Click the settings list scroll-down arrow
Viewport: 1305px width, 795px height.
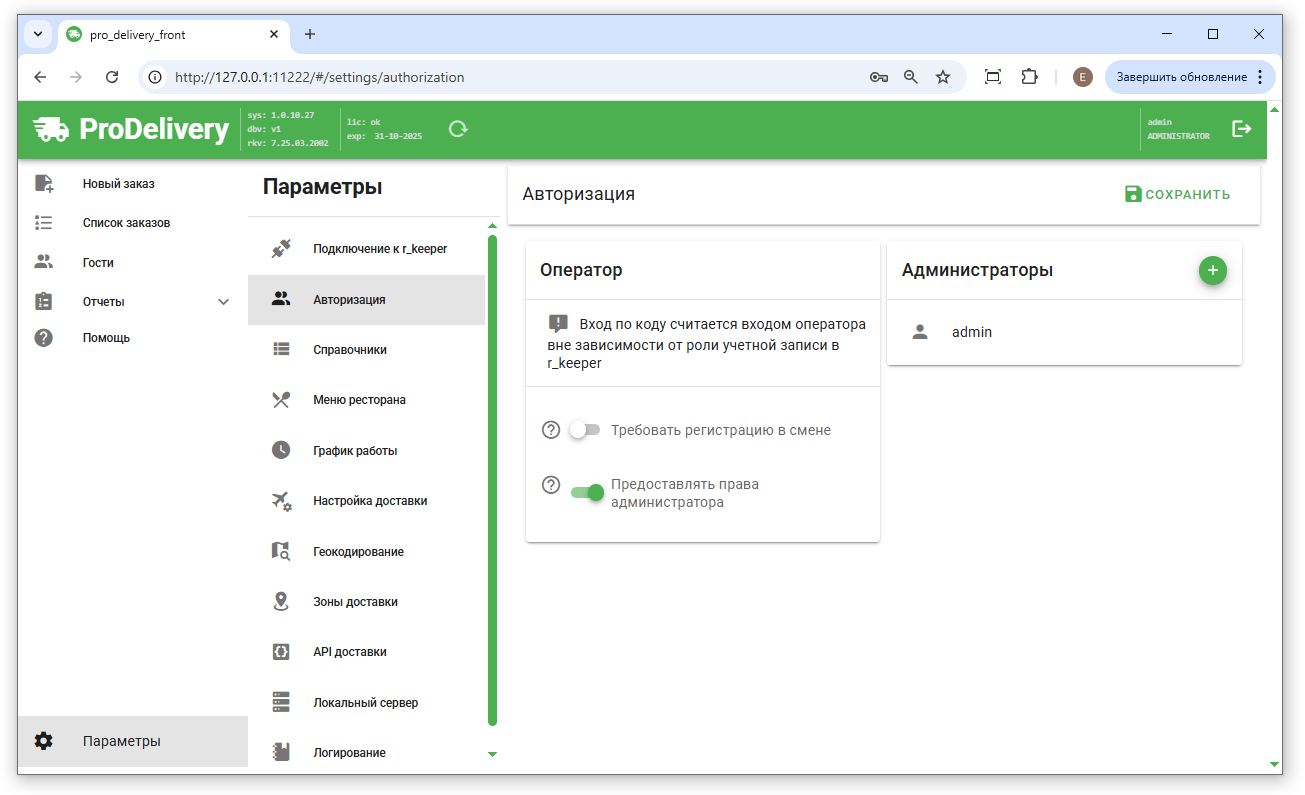point(492,754)
